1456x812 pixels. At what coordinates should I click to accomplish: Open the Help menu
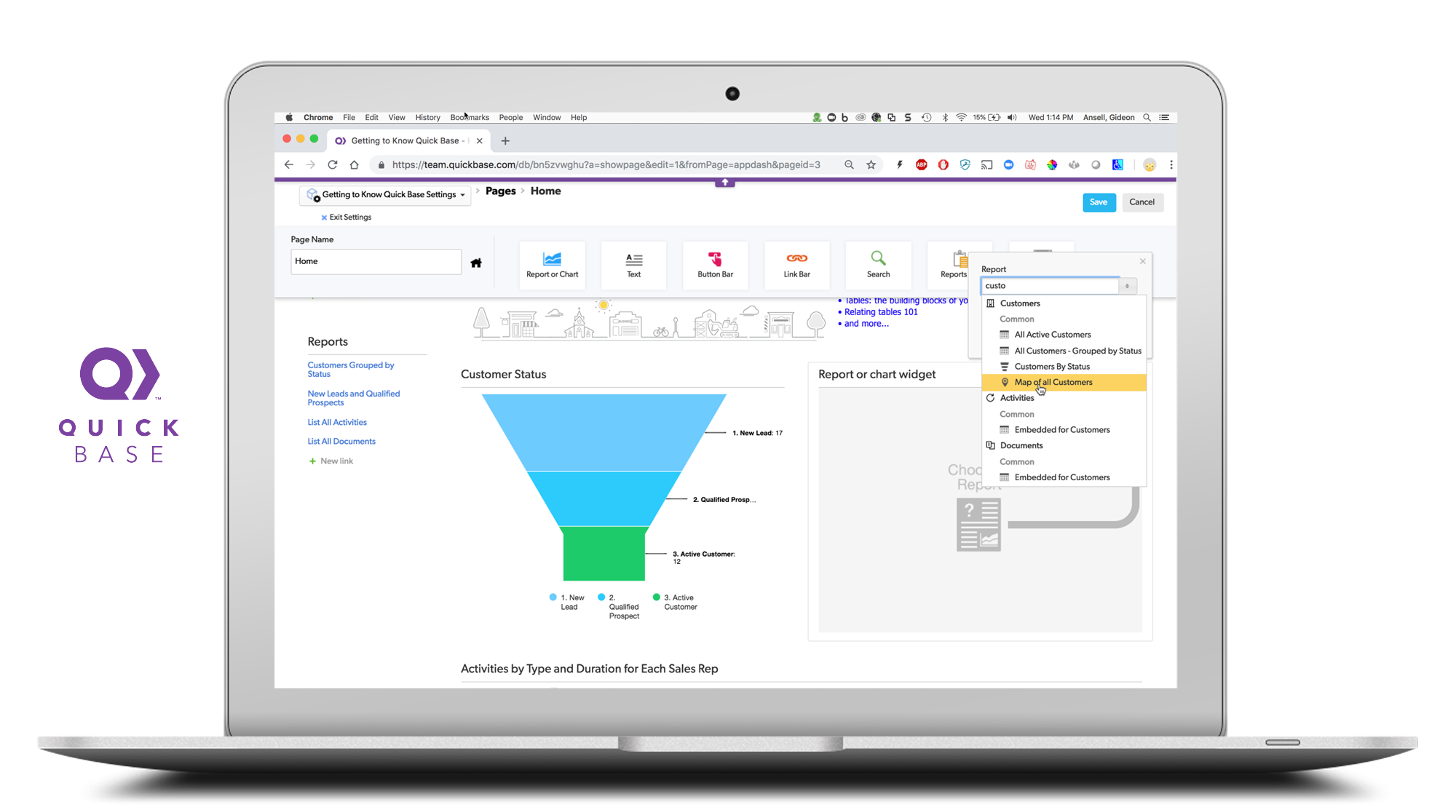click(x=579, y=117)
